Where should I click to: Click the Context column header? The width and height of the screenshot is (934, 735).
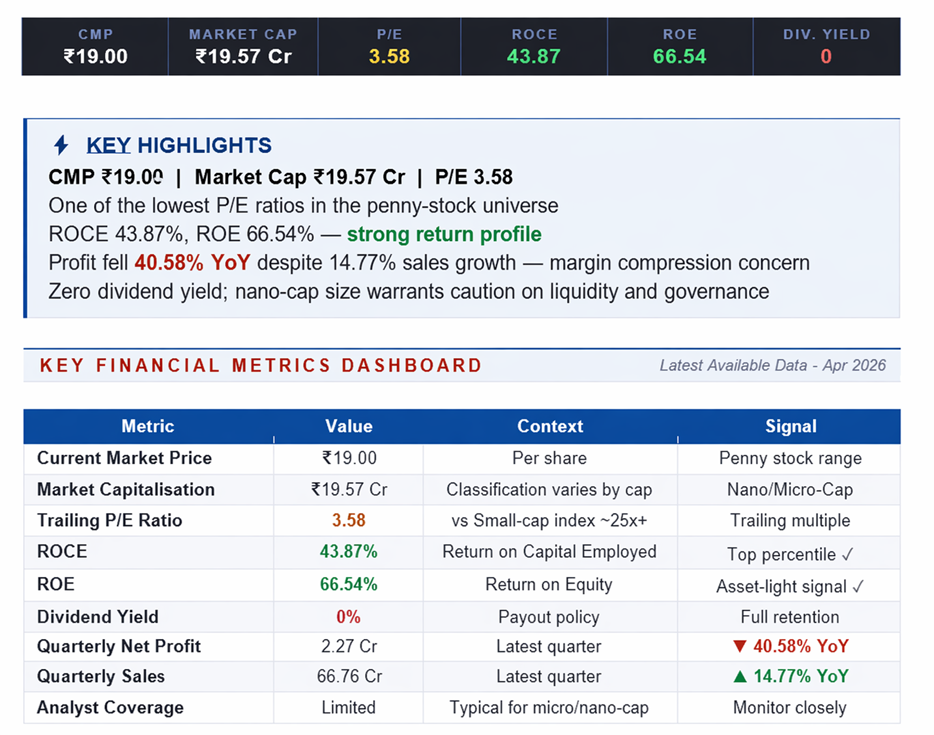(550, 426)
